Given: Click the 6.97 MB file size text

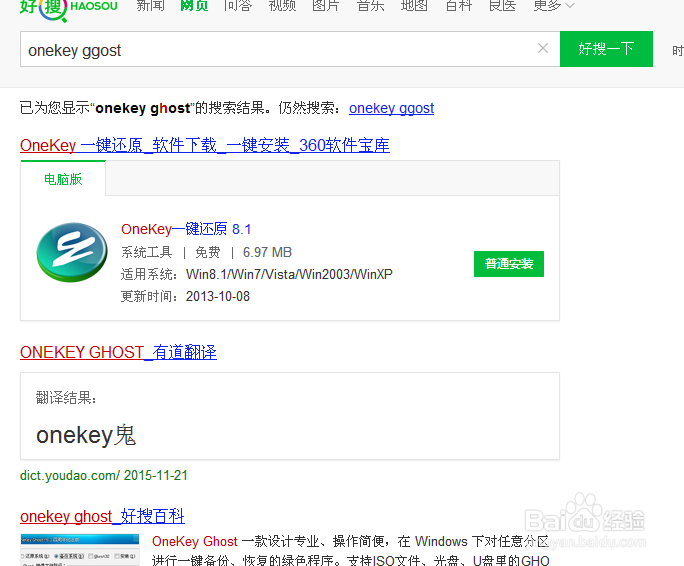Looking at the screenshot, I should tap(267, 252).
